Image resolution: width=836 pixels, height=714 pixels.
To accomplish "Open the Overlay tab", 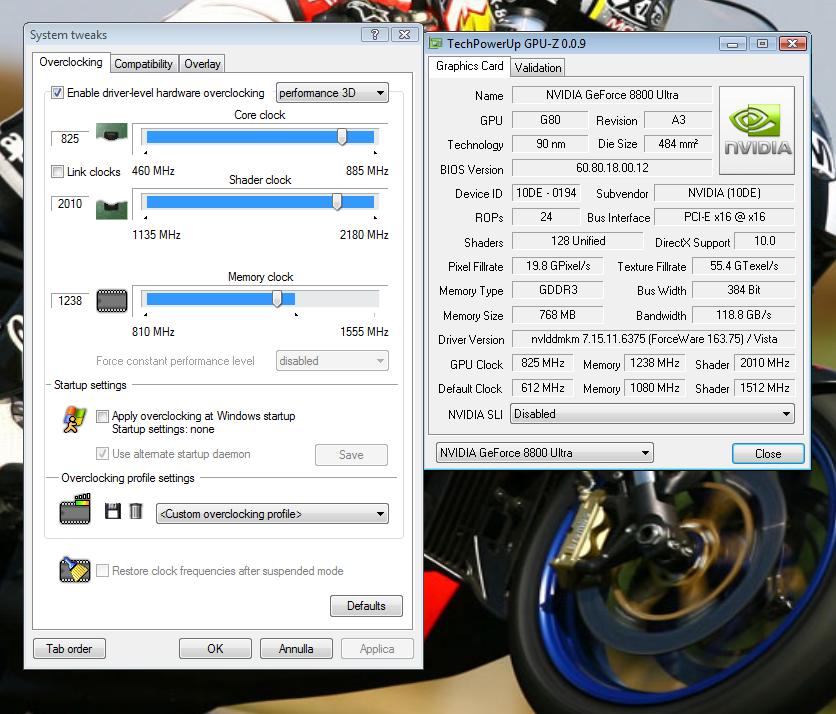I will tap(202, 64).
